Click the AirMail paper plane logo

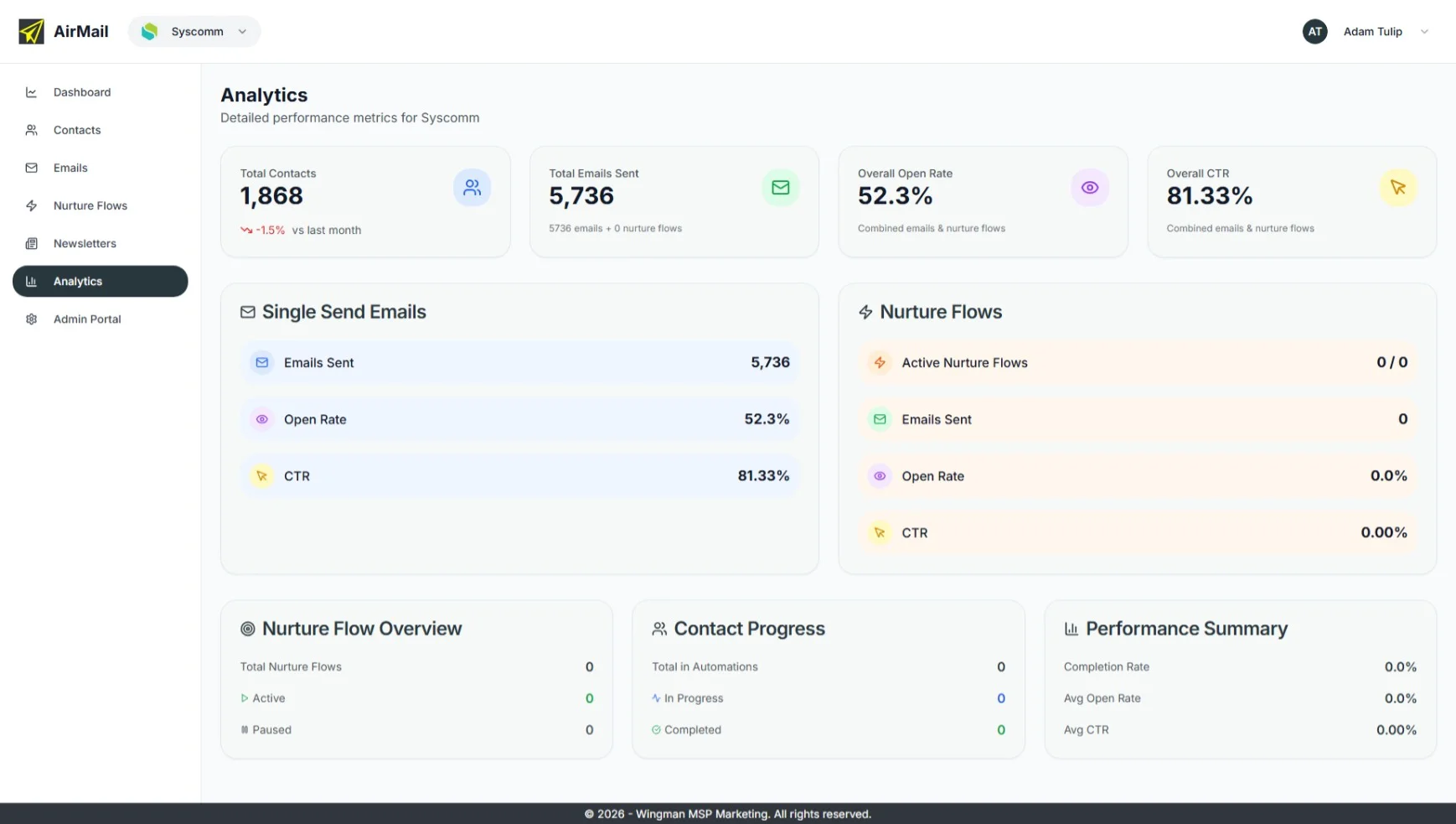tap(30, 31)
